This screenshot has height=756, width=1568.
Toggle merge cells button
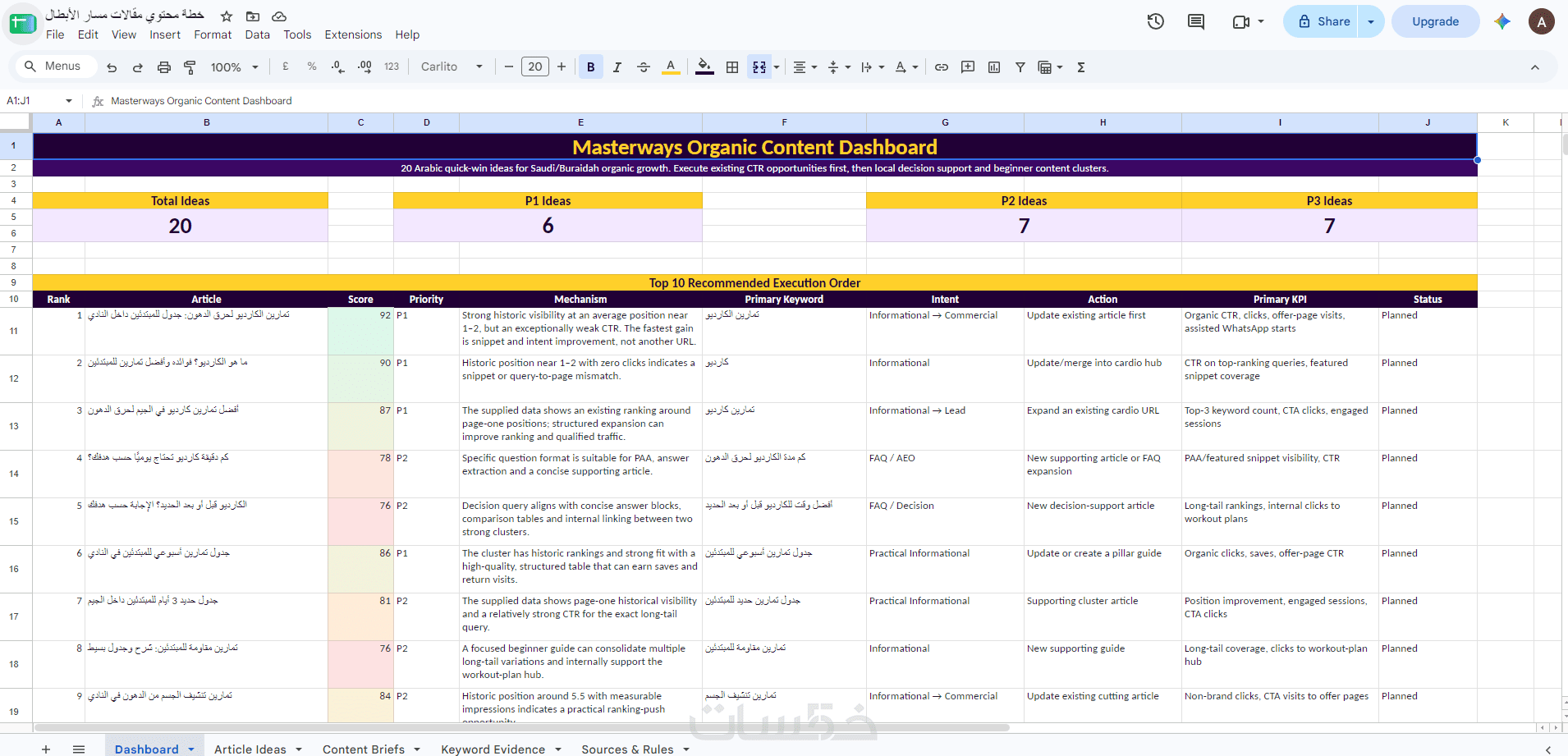[x=759, y=67]
